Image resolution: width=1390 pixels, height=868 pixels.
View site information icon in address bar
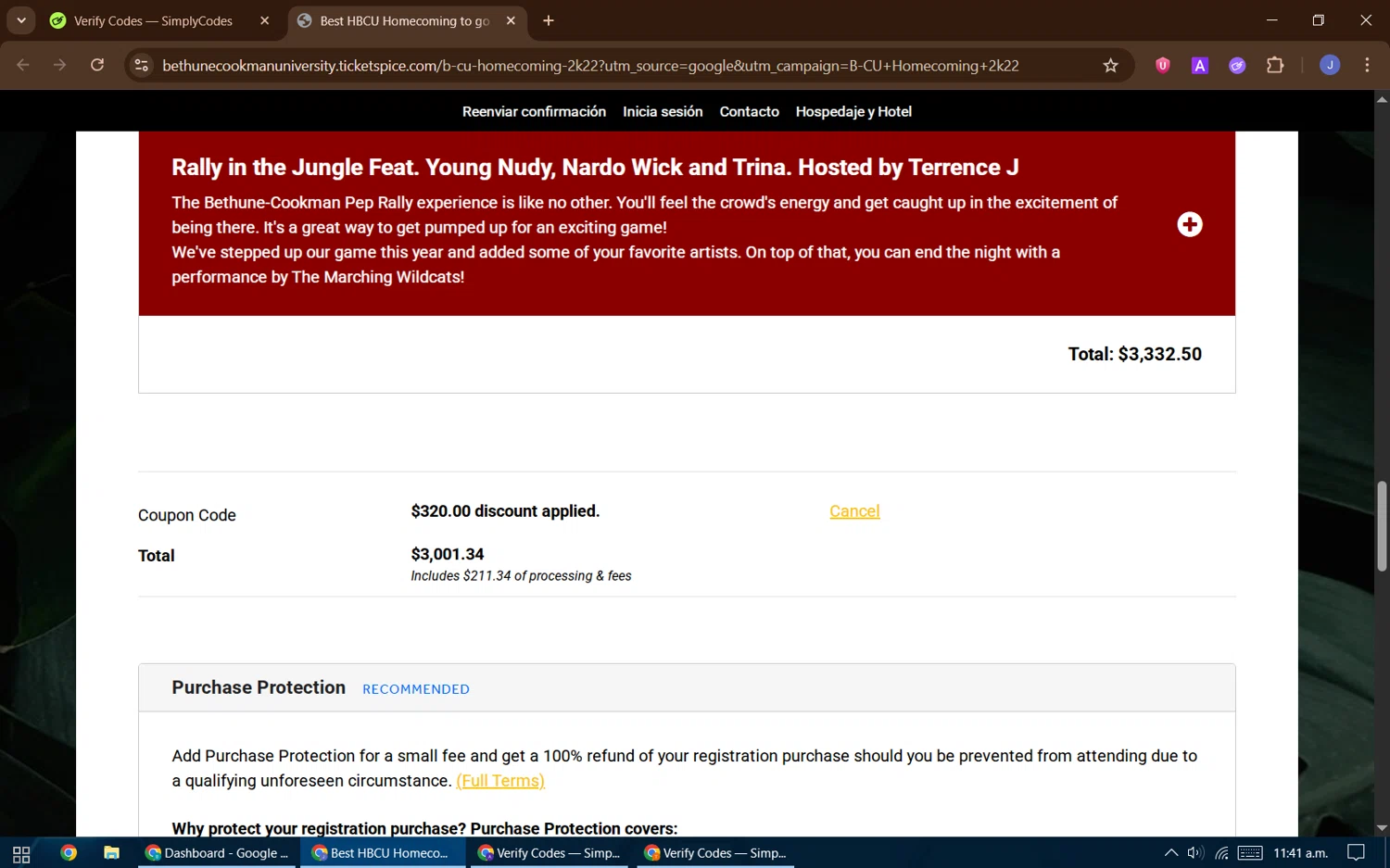click(x=141, y=65)
